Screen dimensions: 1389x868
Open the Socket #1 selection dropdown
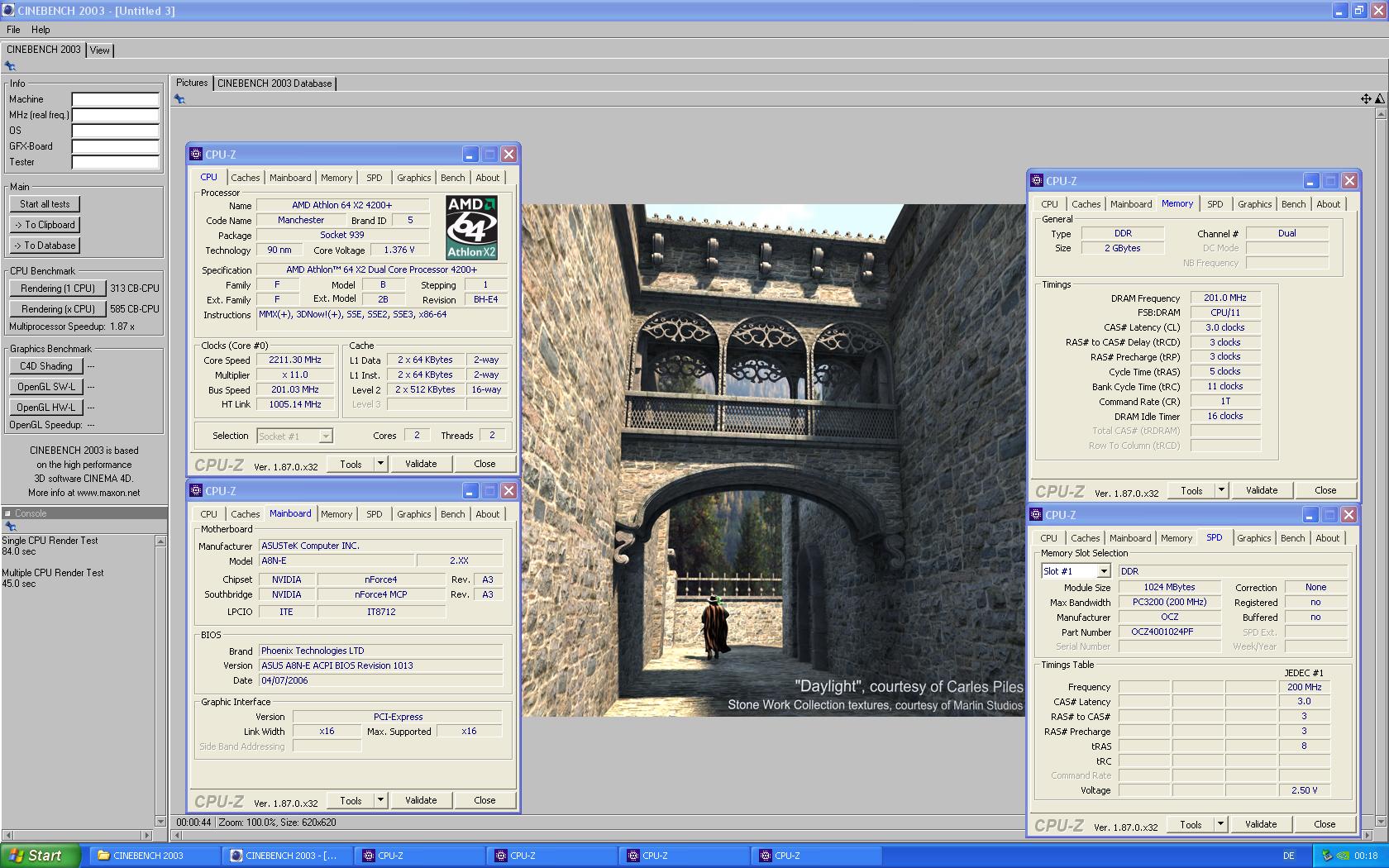tap(326, 436)
